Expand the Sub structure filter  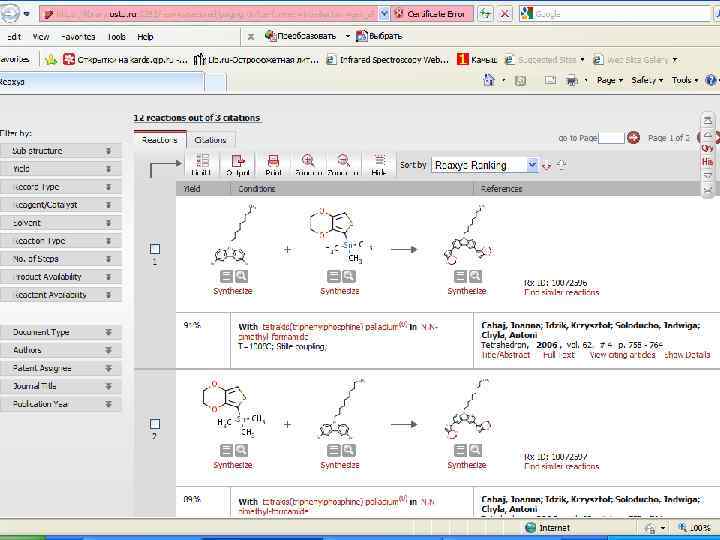(109, 151)
